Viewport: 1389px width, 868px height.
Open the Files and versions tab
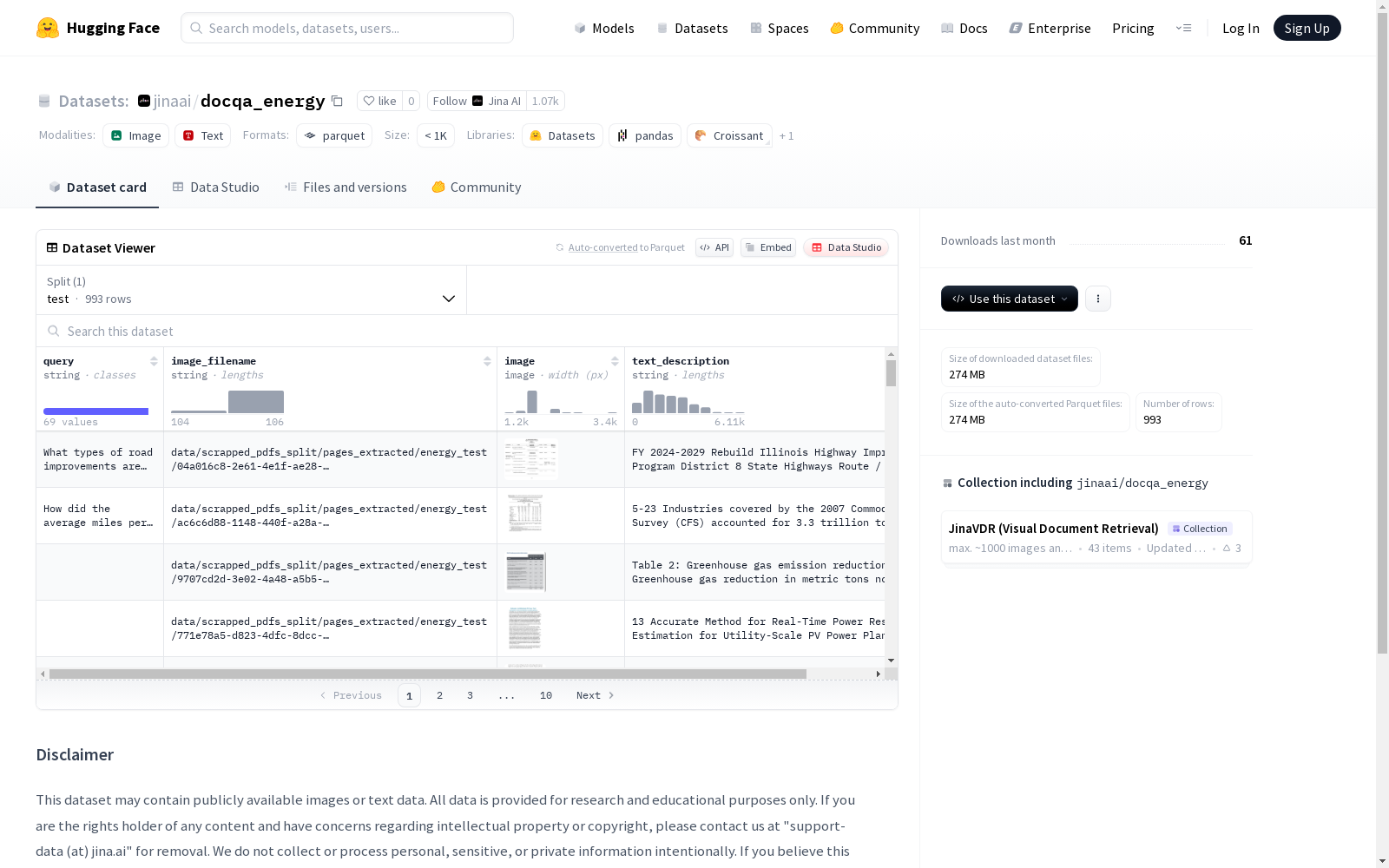346,187
